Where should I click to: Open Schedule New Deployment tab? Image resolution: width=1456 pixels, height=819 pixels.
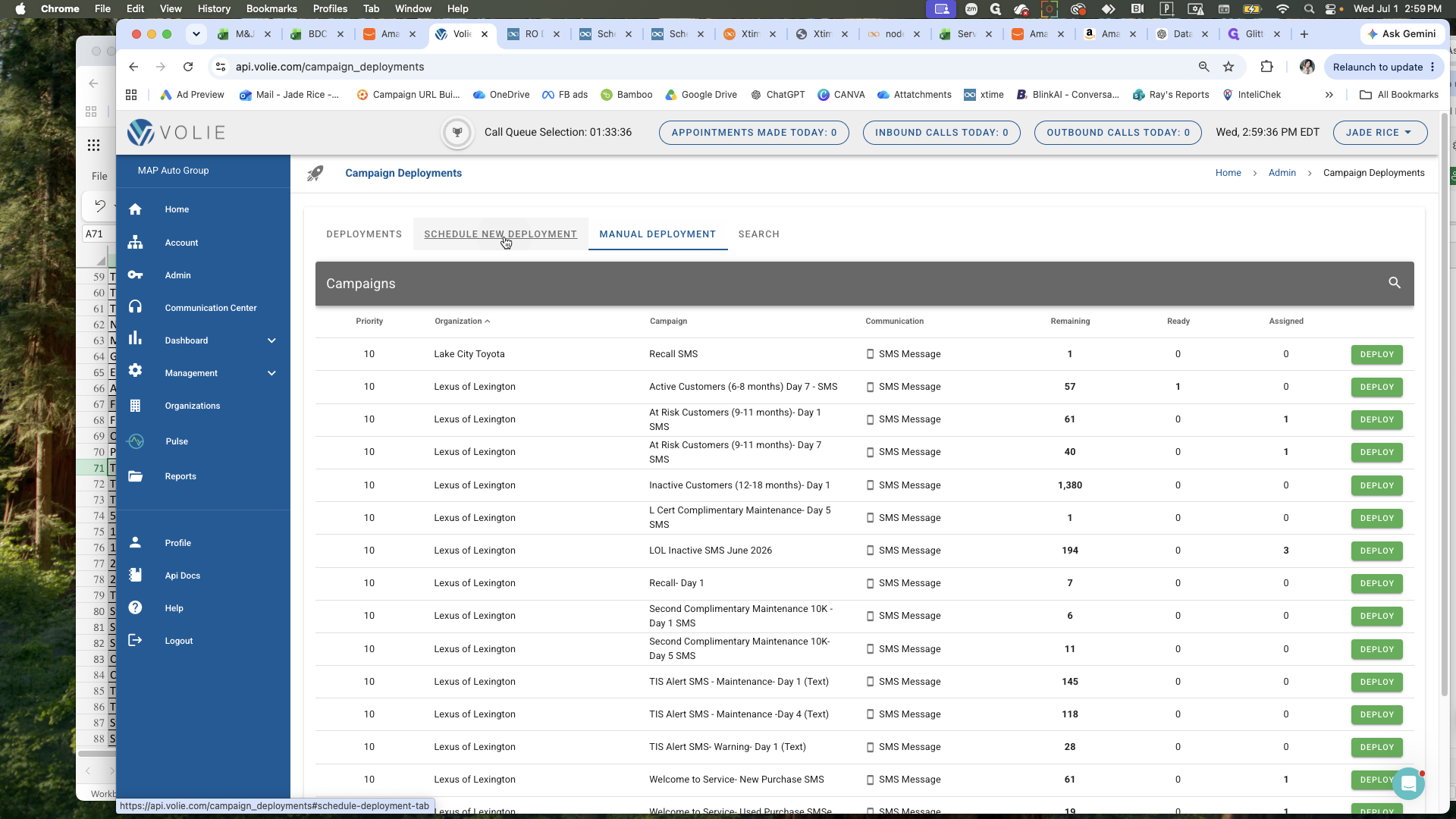(x=500, y=234)
